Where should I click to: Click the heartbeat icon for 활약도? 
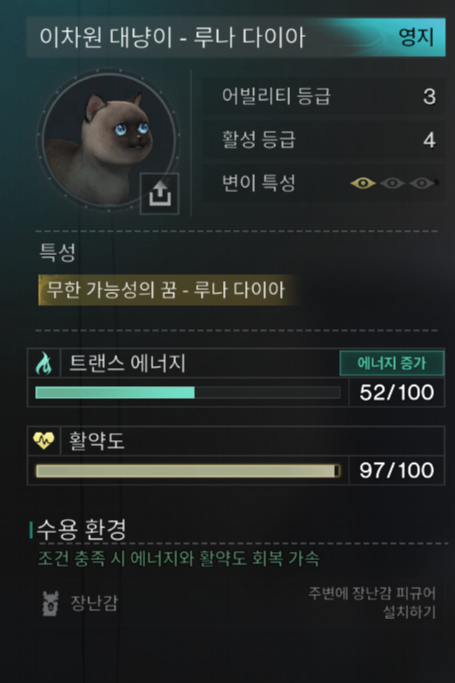(44, 440)
